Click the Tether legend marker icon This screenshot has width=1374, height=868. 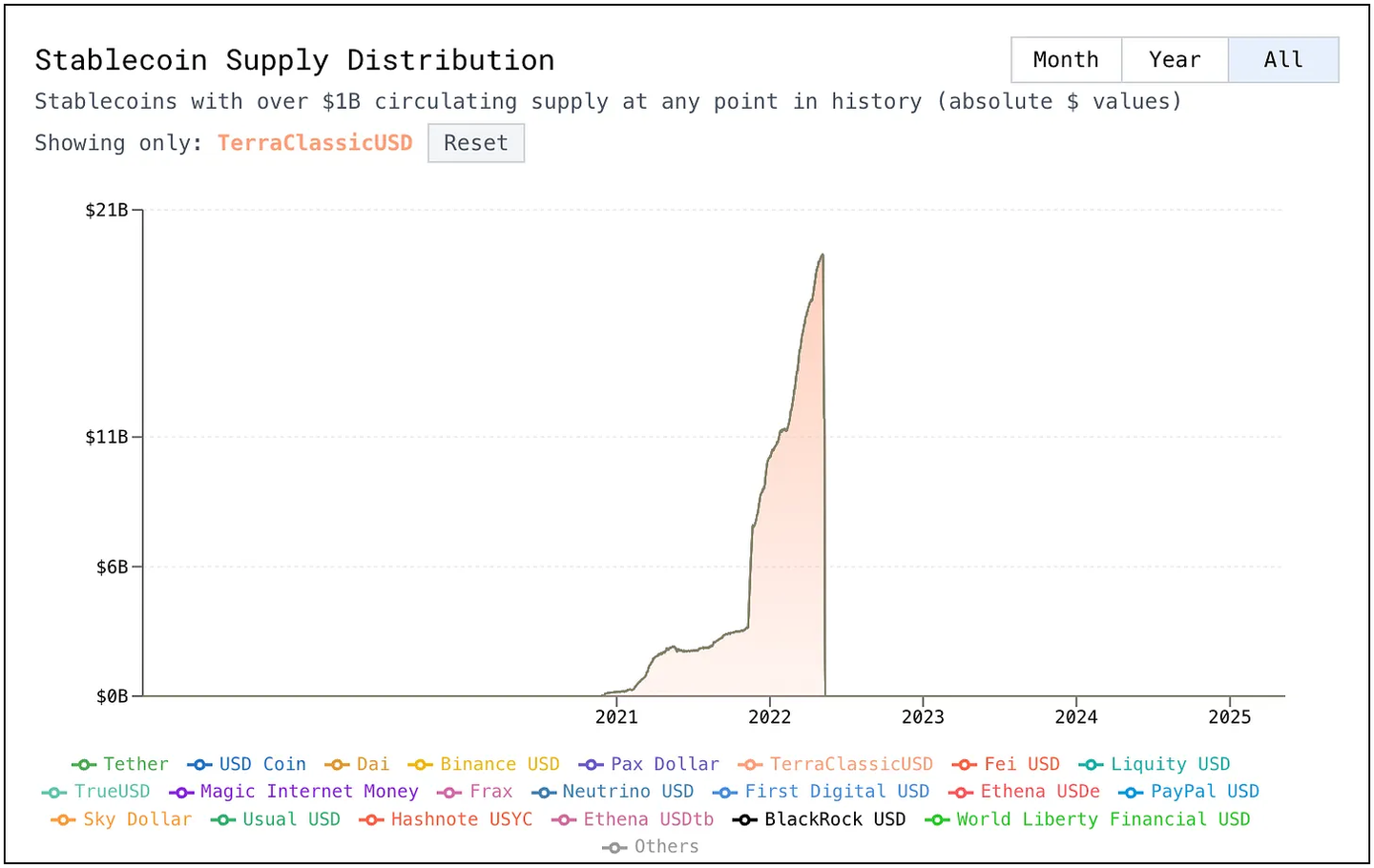tap(84, 765)
